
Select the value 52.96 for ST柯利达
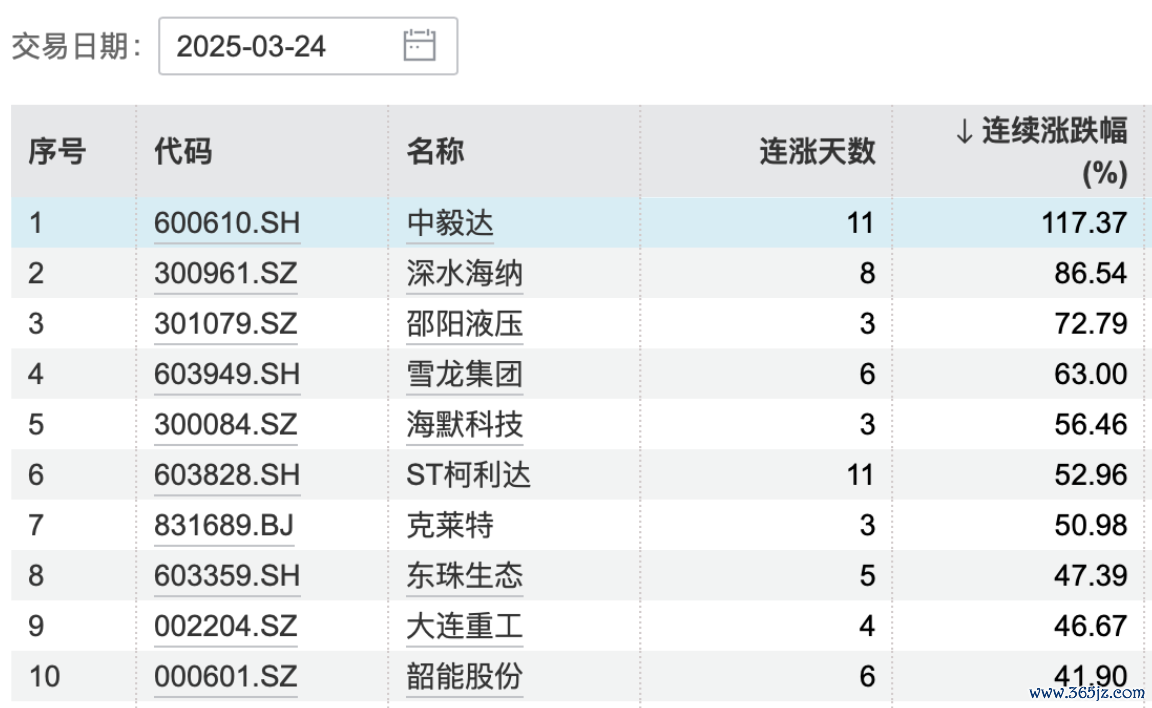pos(1091,474)
